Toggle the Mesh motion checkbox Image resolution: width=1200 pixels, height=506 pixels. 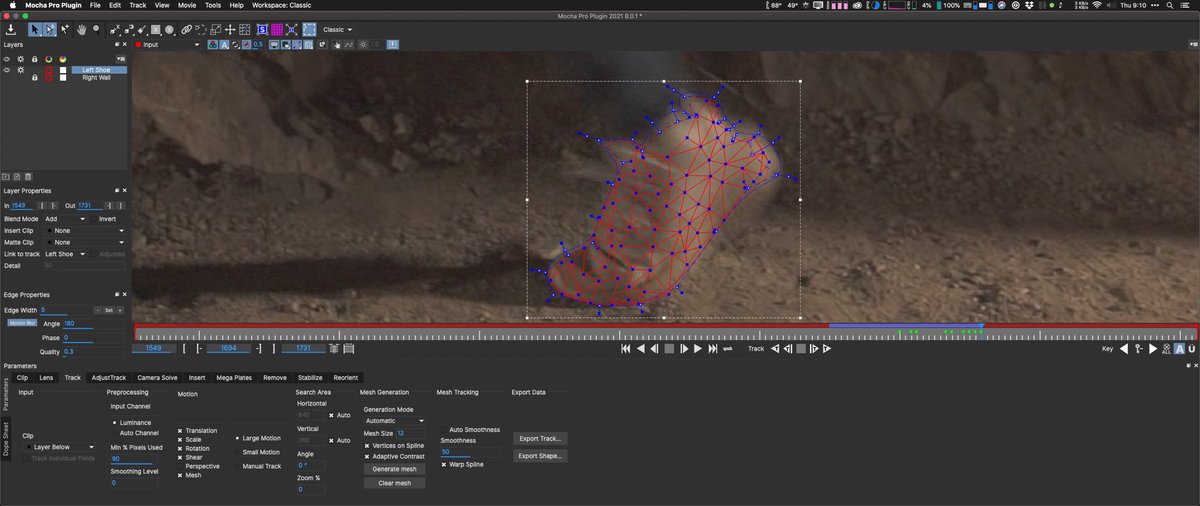coord(180,475)
